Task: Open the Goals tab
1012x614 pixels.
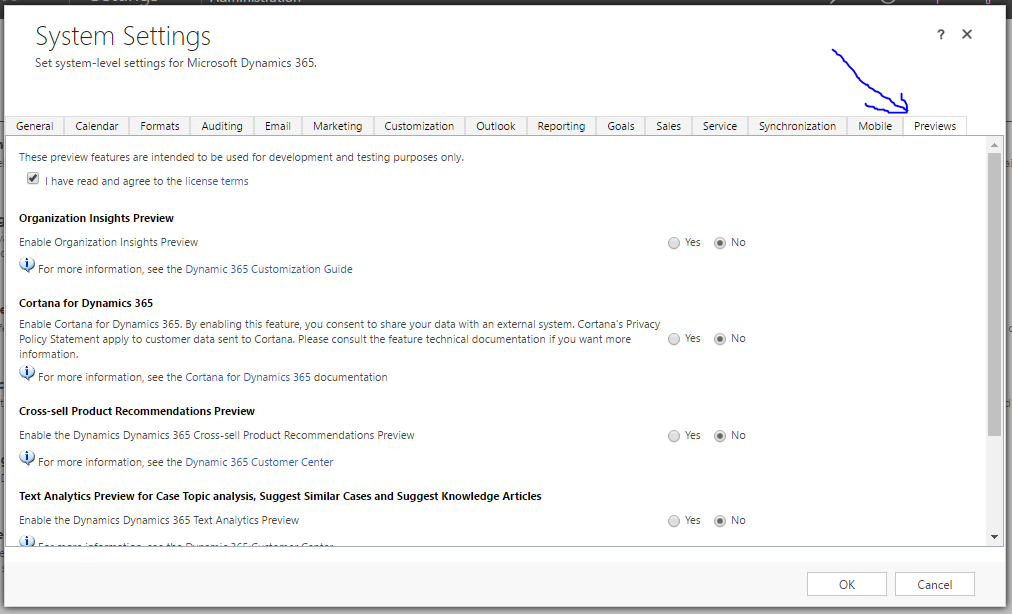Action: [621, 126]
